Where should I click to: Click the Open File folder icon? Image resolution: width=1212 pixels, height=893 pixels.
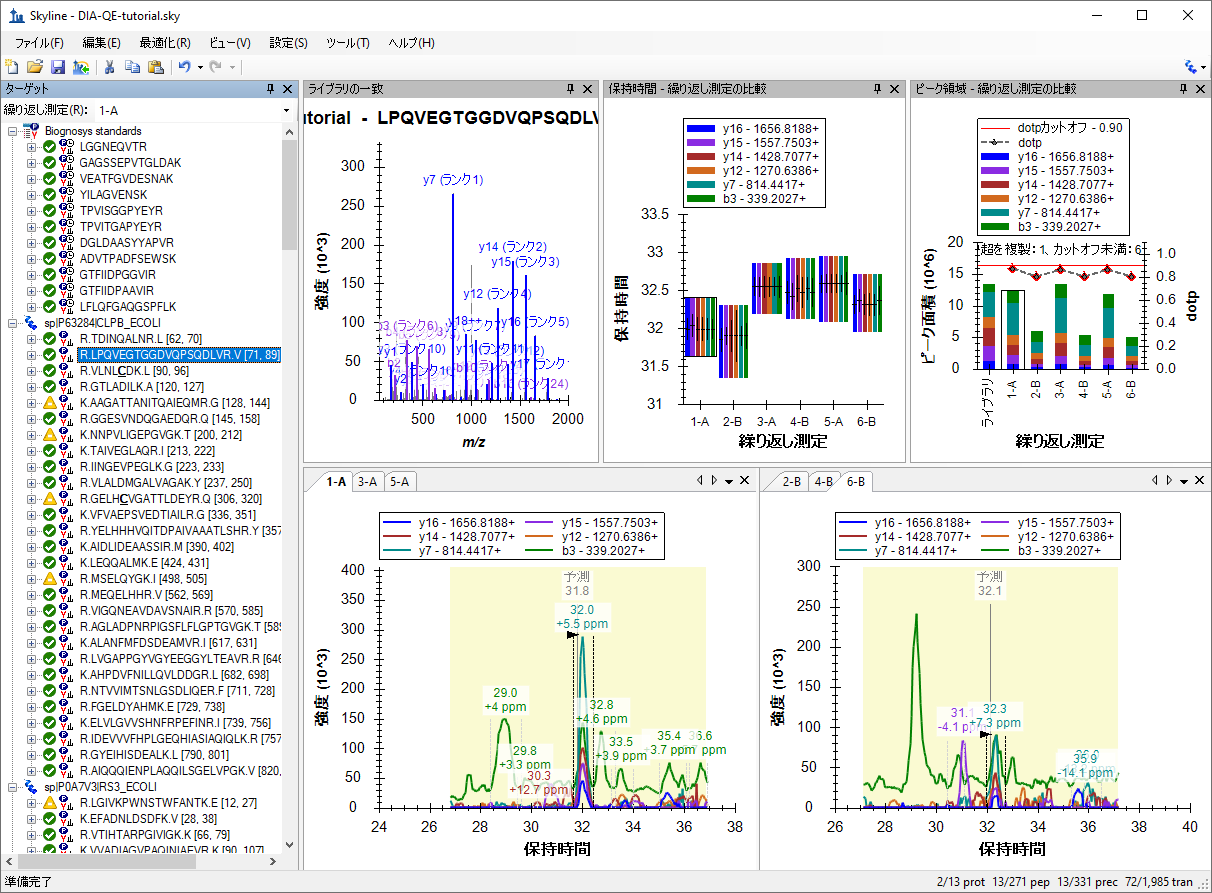pos(35,67)
